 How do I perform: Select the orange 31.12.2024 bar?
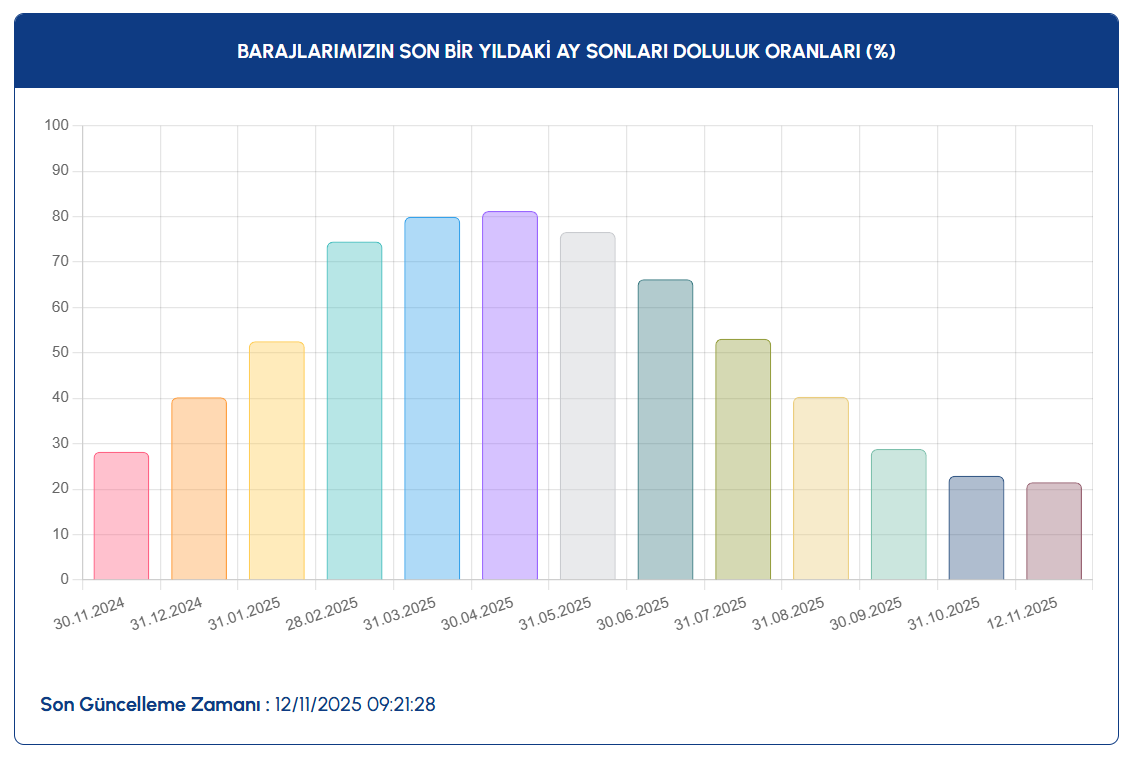pyautogui.click(x=199, y=489)
